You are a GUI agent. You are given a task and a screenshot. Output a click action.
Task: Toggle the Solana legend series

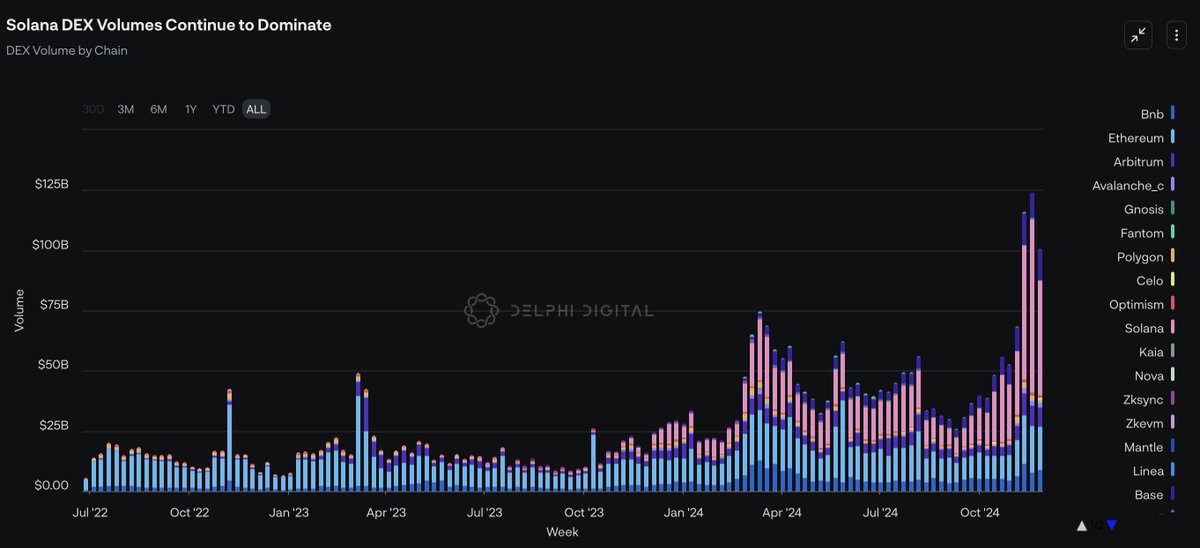click(1150, 328)
